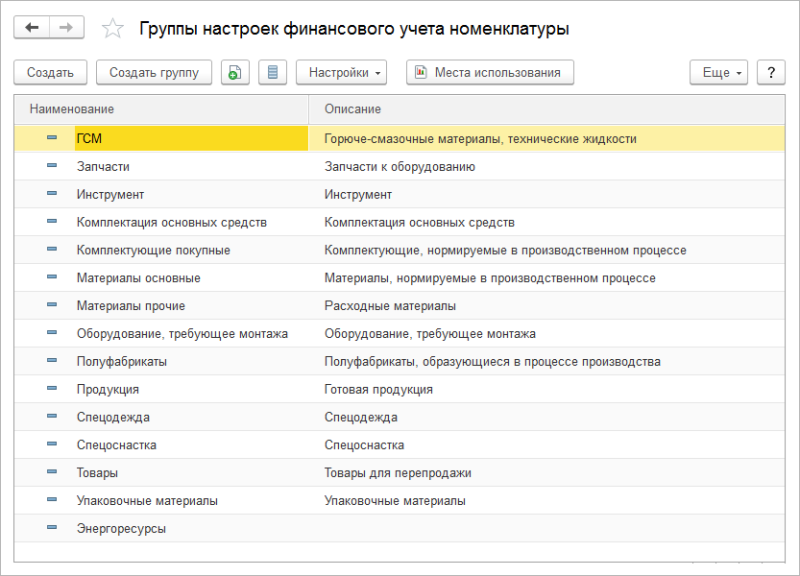Open help with the question mark button
This screenshot has height=576, width=800.
coord(771,72)
